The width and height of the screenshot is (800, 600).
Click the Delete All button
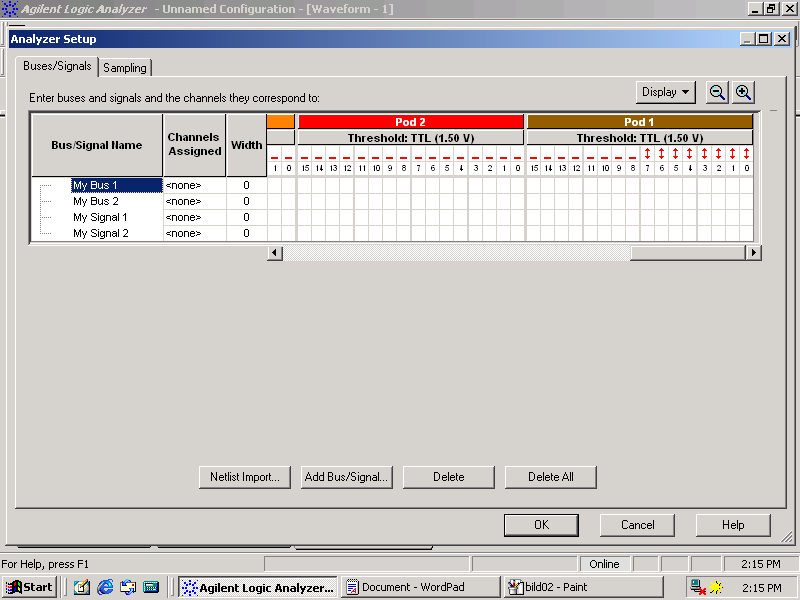[551, 477]
